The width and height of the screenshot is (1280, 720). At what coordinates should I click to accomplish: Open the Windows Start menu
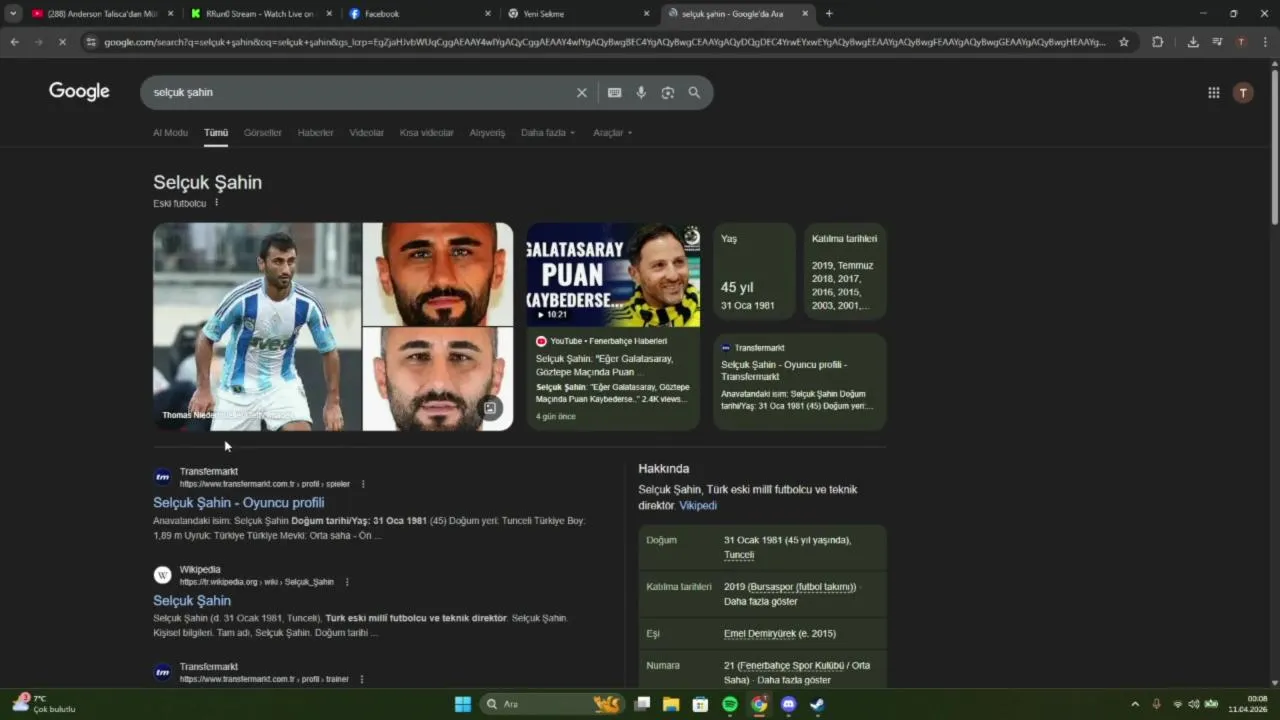[463, 704]
